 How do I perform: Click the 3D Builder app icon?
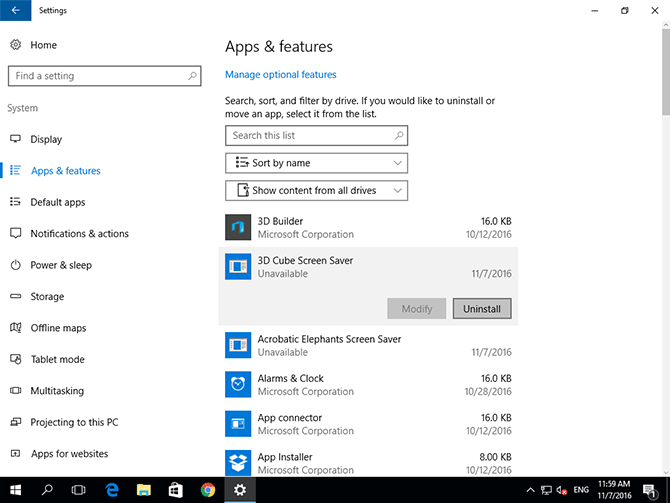[x=238, y=227]
